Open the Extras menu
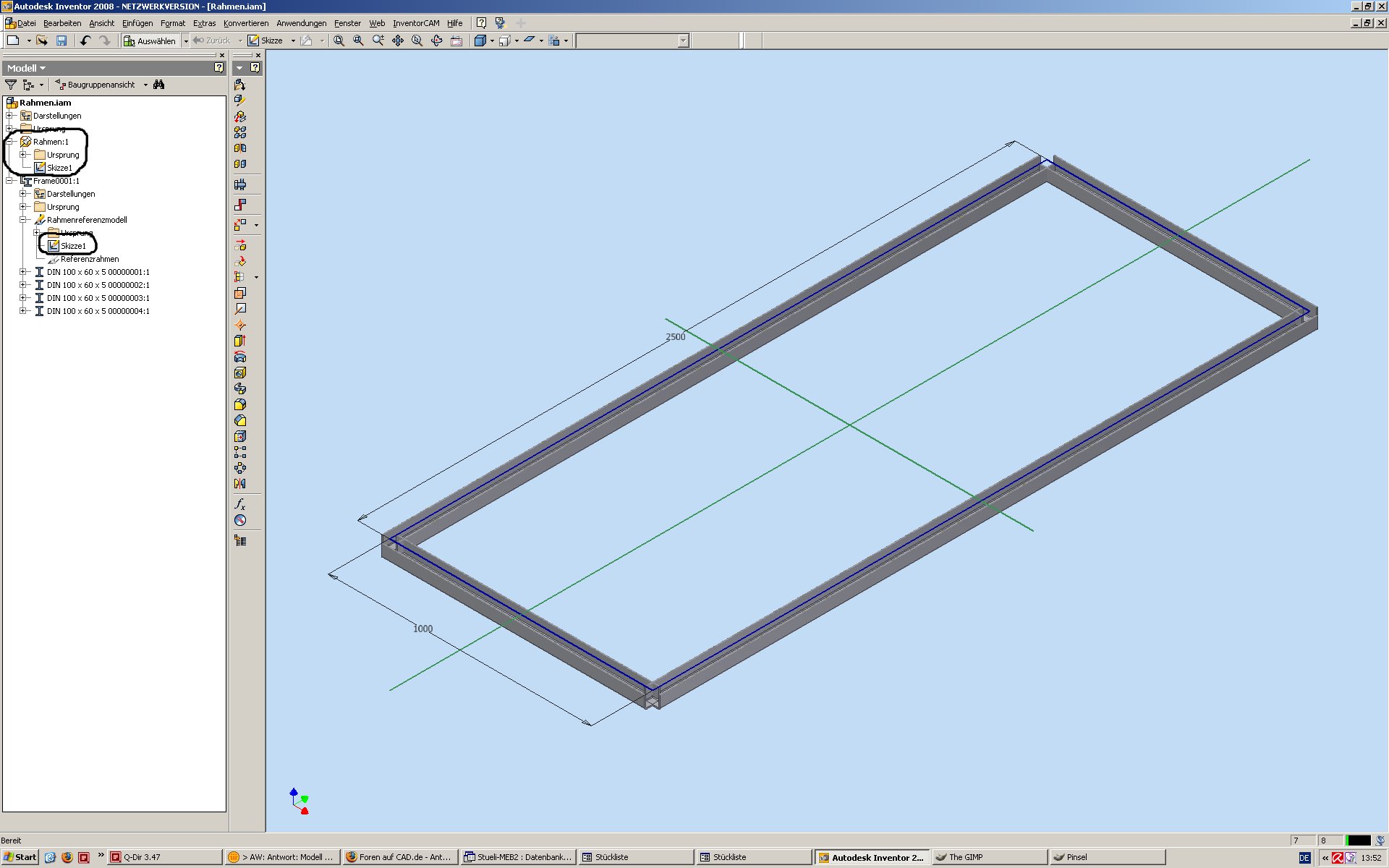This screenshot has width=1389, height=868. pyautogui.click(x=204, y=23)
